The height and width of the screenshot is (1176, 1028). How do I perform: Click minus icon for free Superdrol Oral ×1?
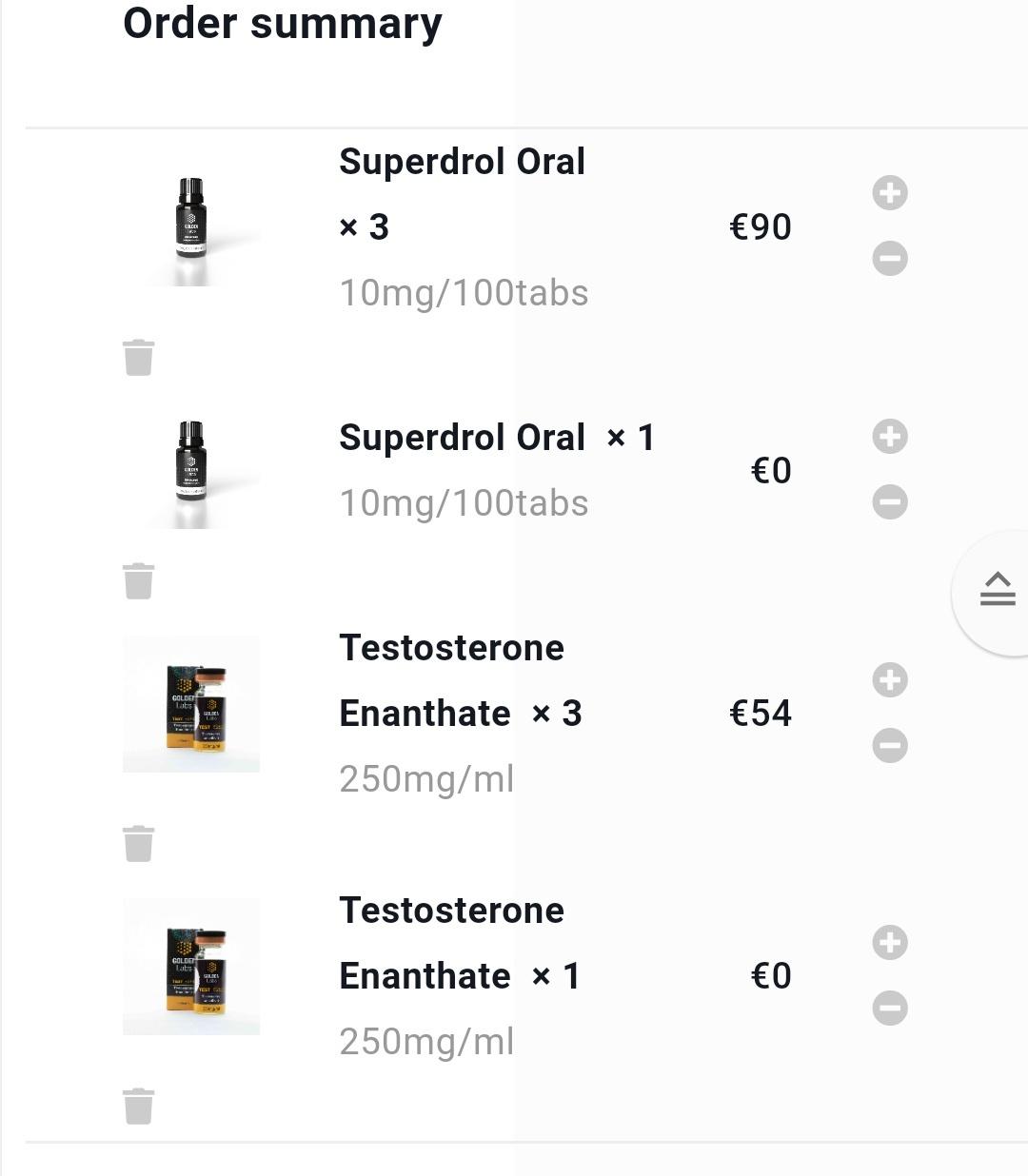click(890, 502)
